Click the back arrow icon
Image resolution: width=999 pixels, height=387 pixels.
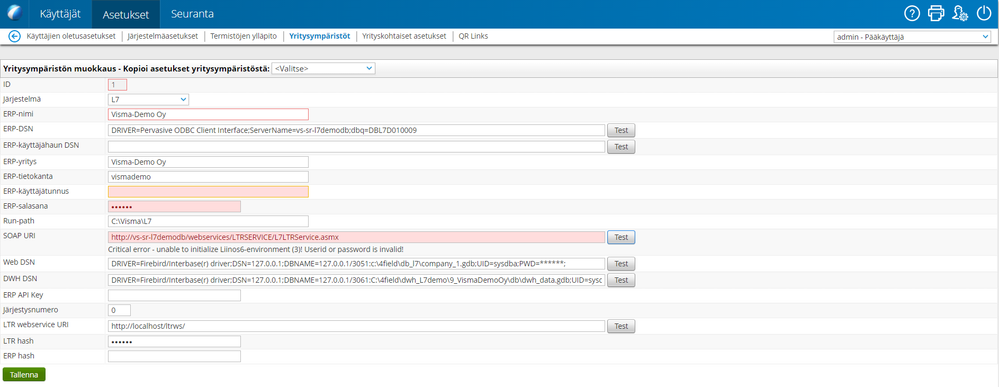click(14, 36)
